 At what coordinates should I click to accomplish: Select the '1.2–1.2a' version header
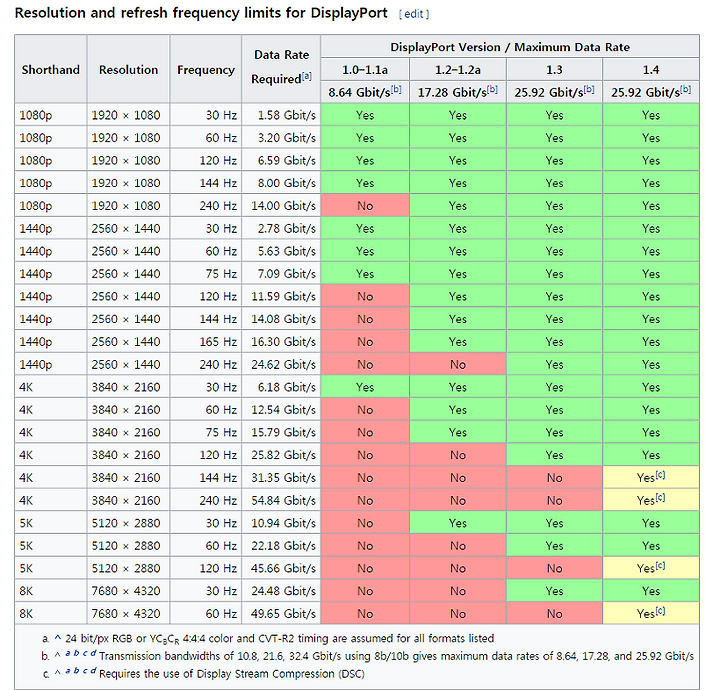pos(458,69)
